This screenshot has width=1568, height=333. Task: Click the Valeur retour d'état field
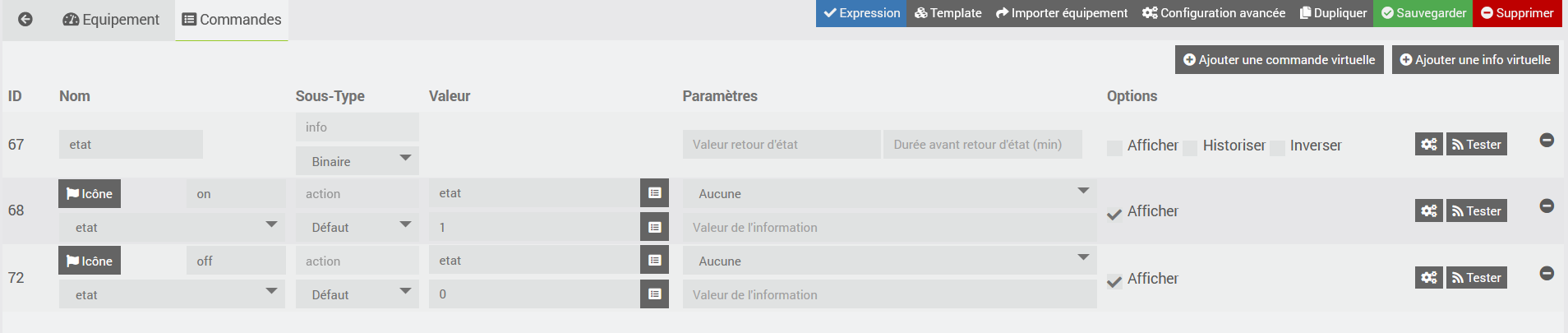[x=781, y=145]
